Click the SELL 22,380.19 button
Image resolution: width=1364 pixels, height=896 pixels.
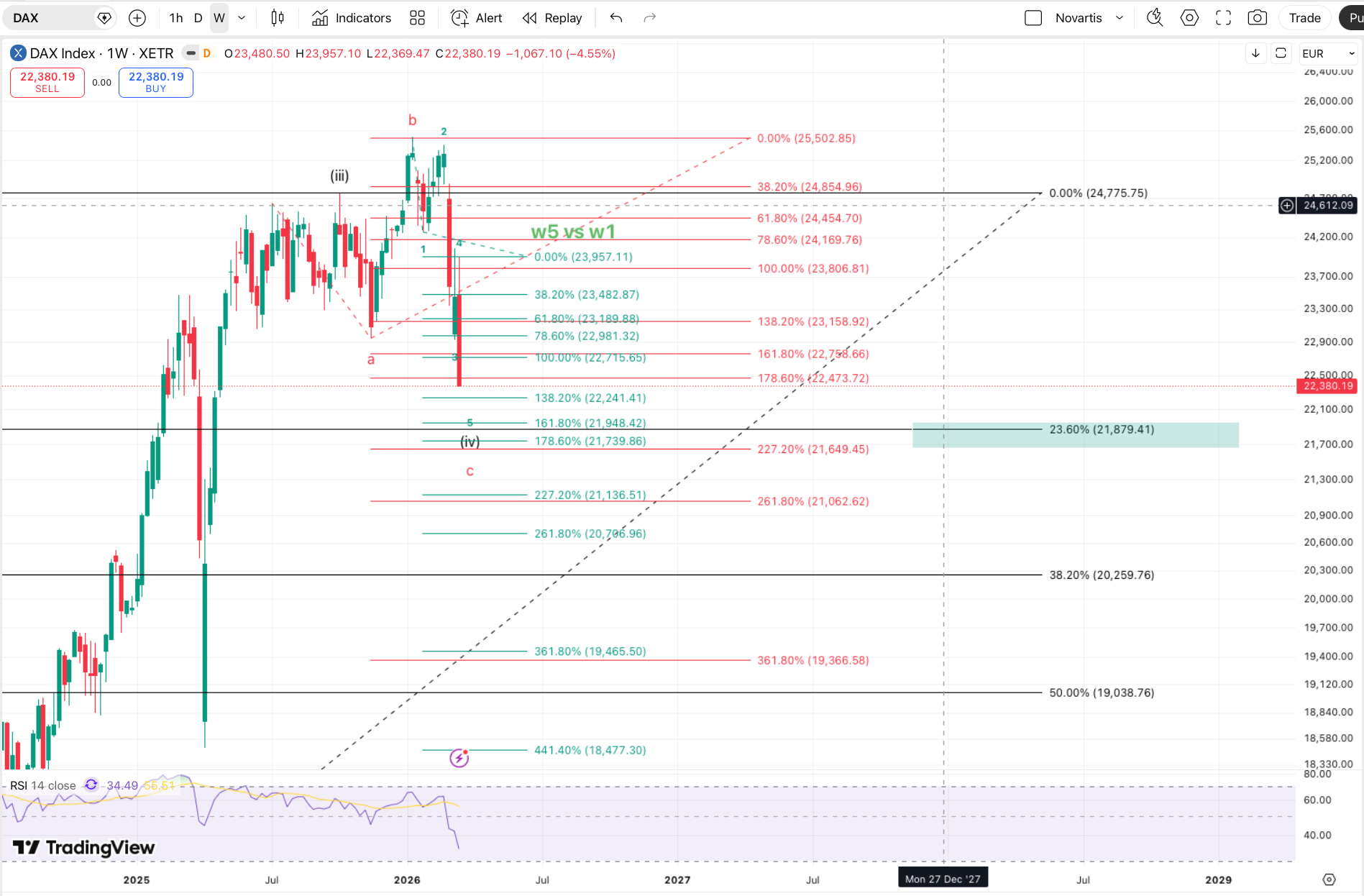tap(47, 82)
